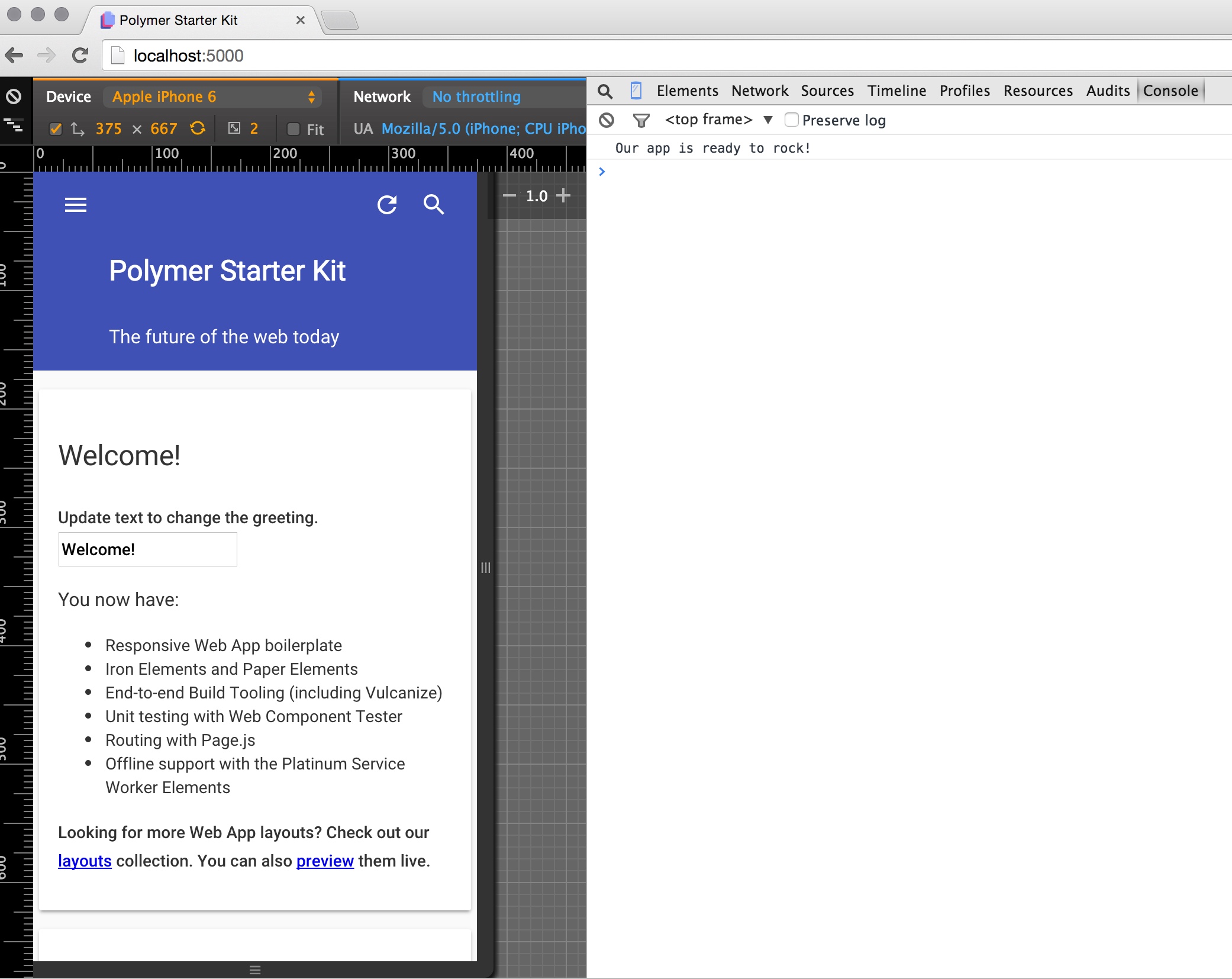
Task: Swap dimensions with the orange rotate icon
Action: pos(198,128)
